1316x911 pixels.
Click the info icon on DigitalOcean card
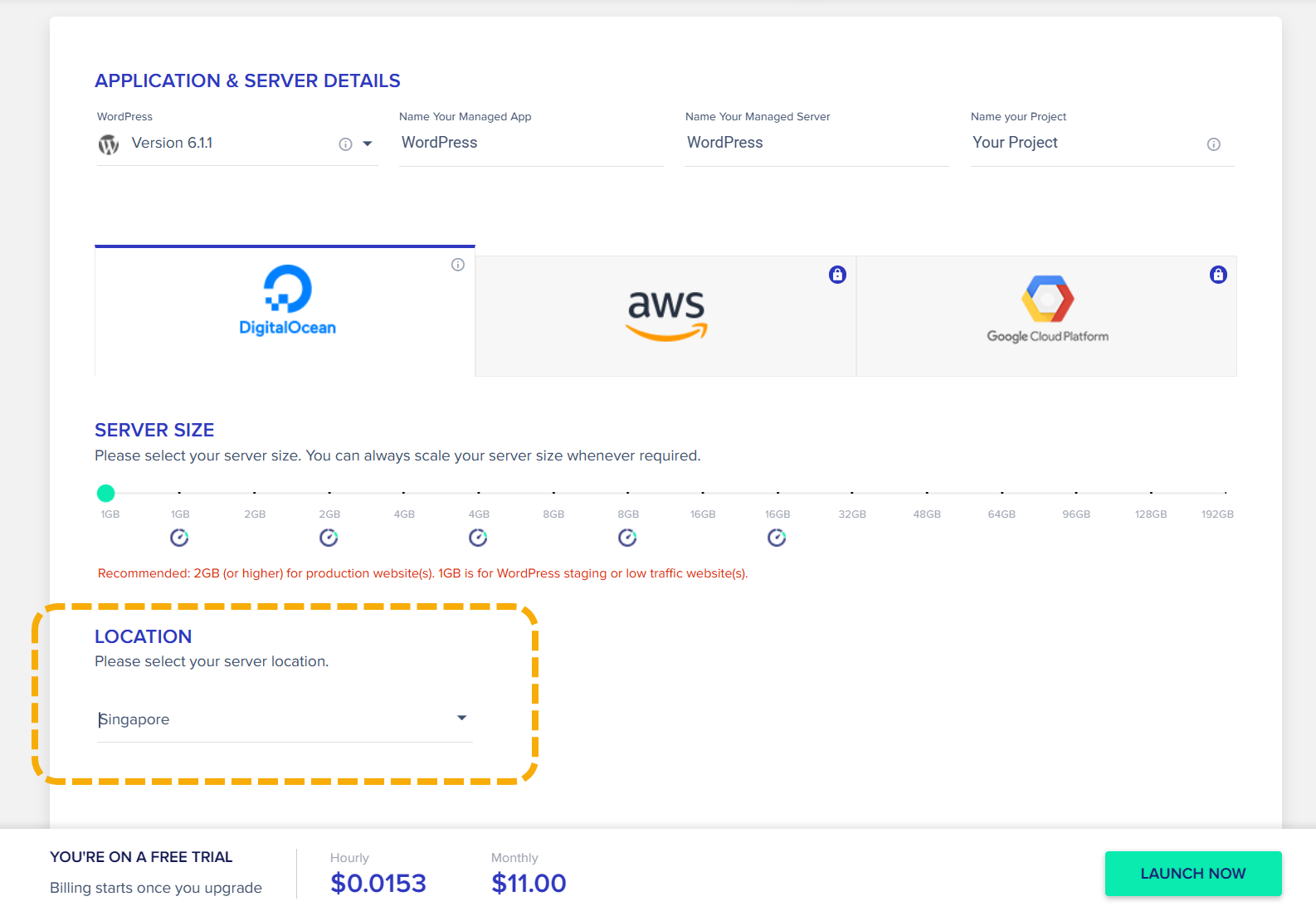click(x=458, y=265)
